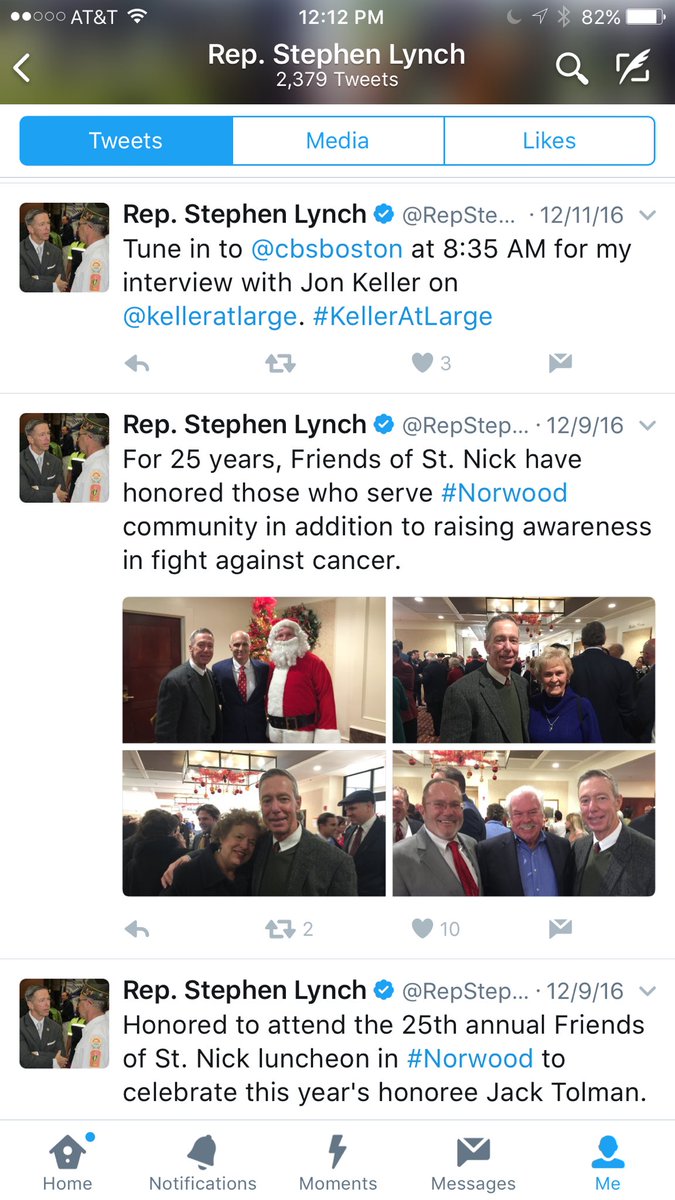Reply to the KellerAtLarge tweet
The width and height of the screenshot is (675, 1200).
click(137, 365)
